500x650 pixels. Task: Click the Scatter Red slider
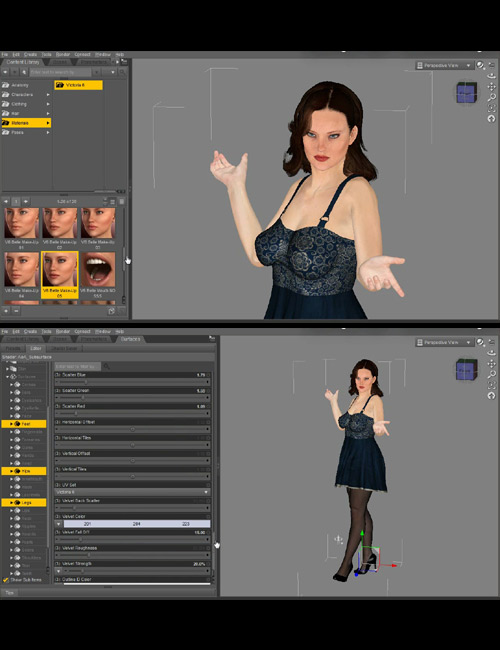pyautogui.click(x=133, y=413)
